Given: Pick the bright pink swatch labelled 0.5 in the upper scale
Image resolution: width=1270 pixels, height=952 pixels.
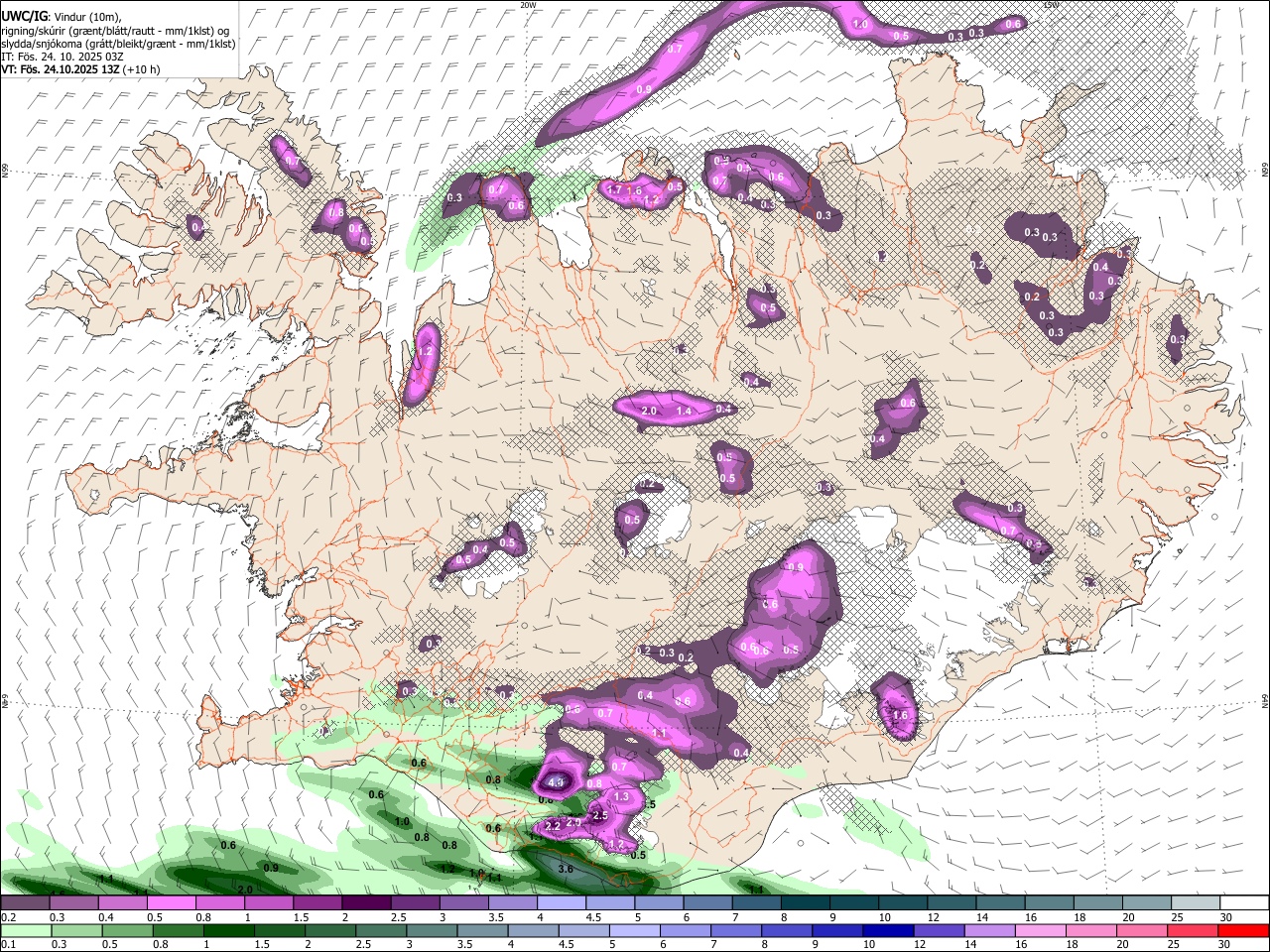Looking at the screenshot, I should [171, 903].
